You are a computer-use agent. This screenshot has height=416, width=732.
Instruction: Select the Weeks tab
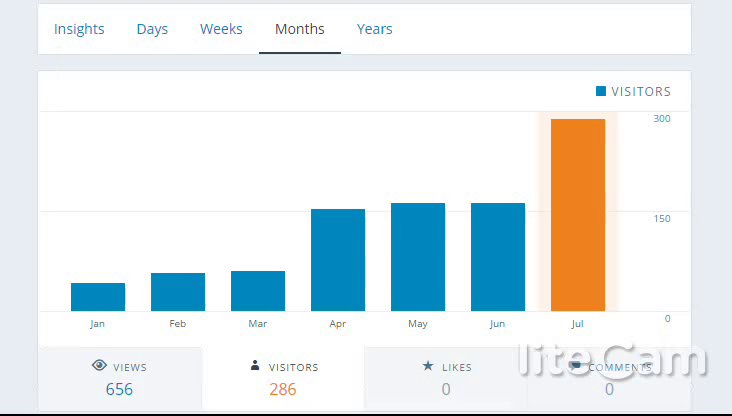(221, 29)
